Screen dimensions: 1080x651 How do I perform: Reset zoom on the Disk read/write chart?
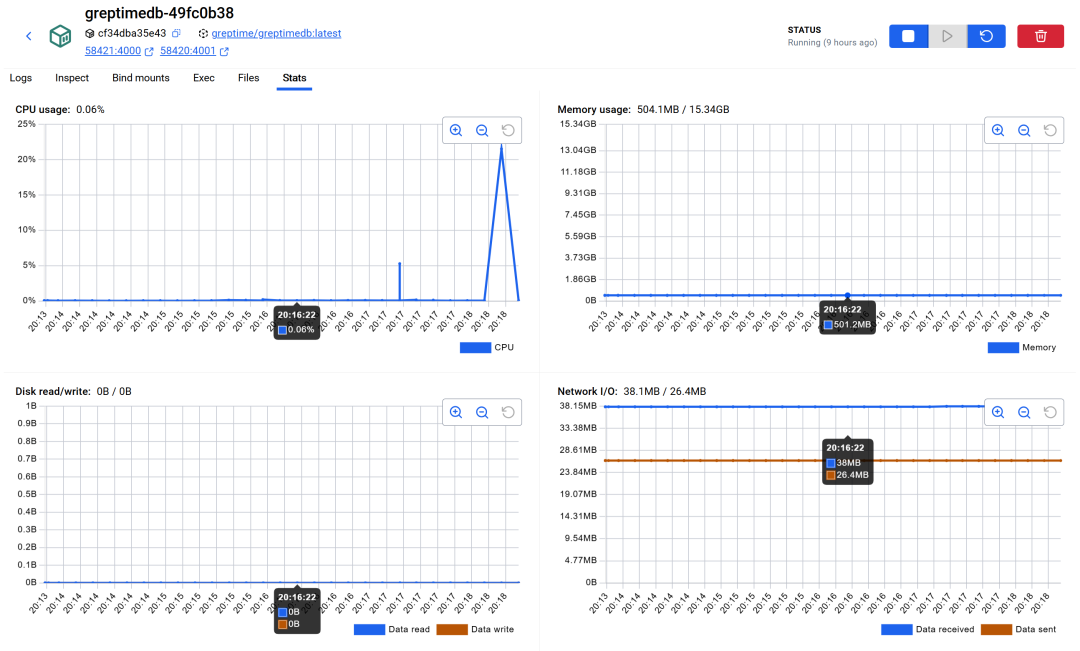[x=508, y=412]
